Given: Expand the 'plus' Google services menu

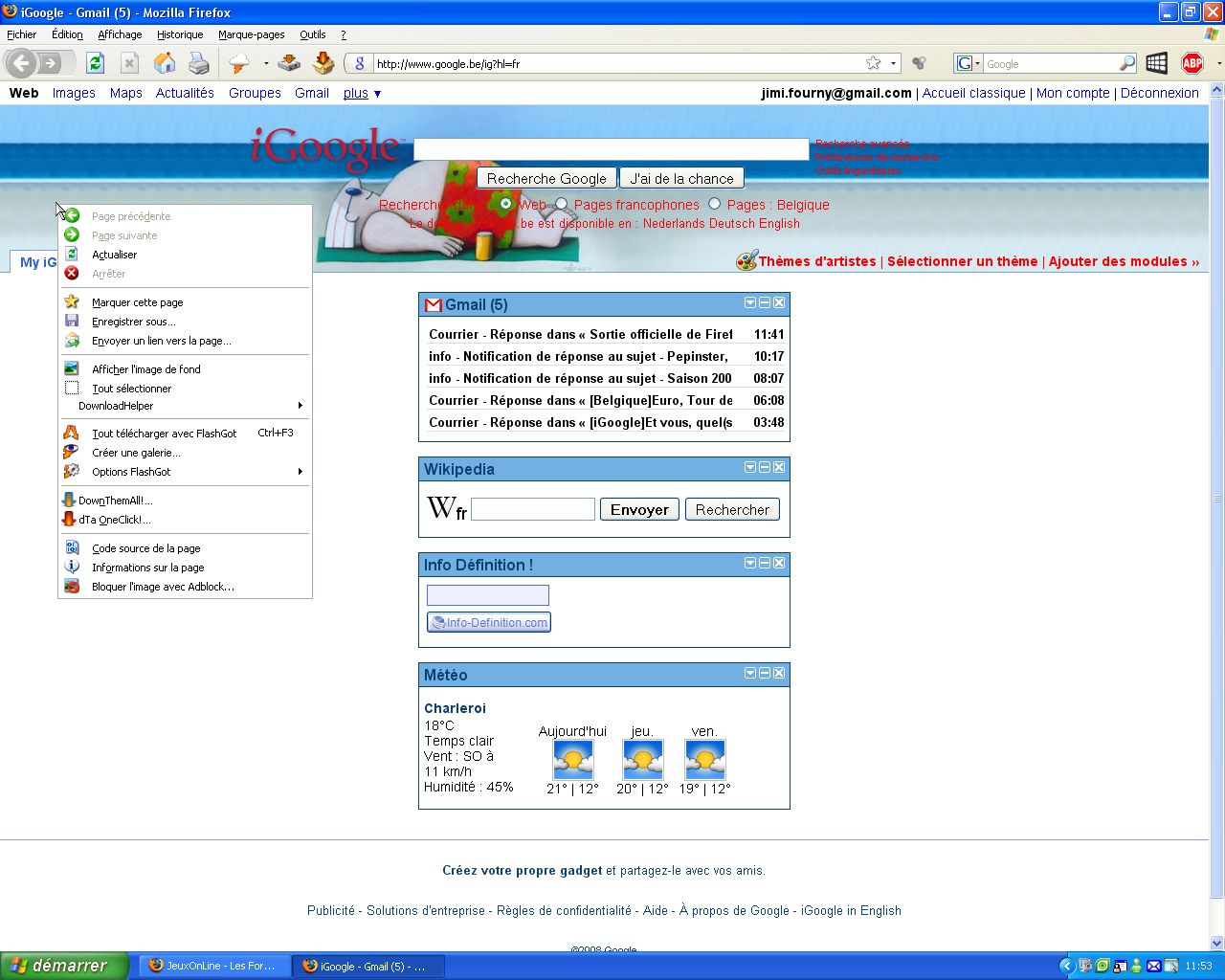Looking at the screenshot, I should point(363,93).
